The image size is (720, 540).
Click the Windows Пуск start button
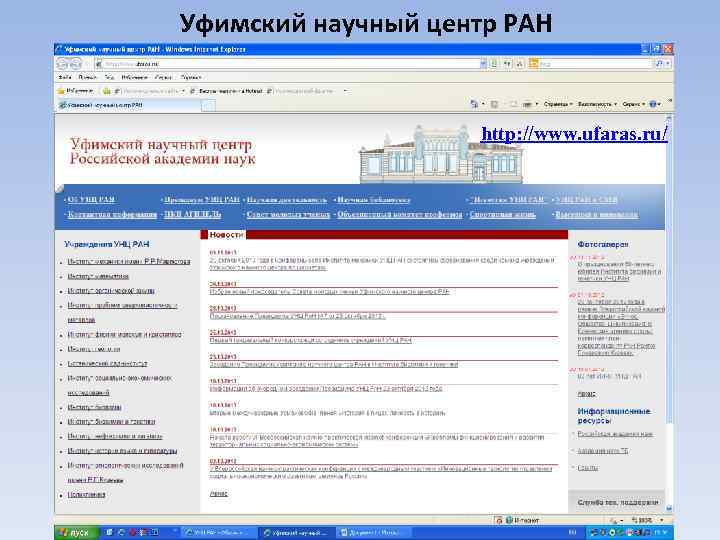click(77, 533)
